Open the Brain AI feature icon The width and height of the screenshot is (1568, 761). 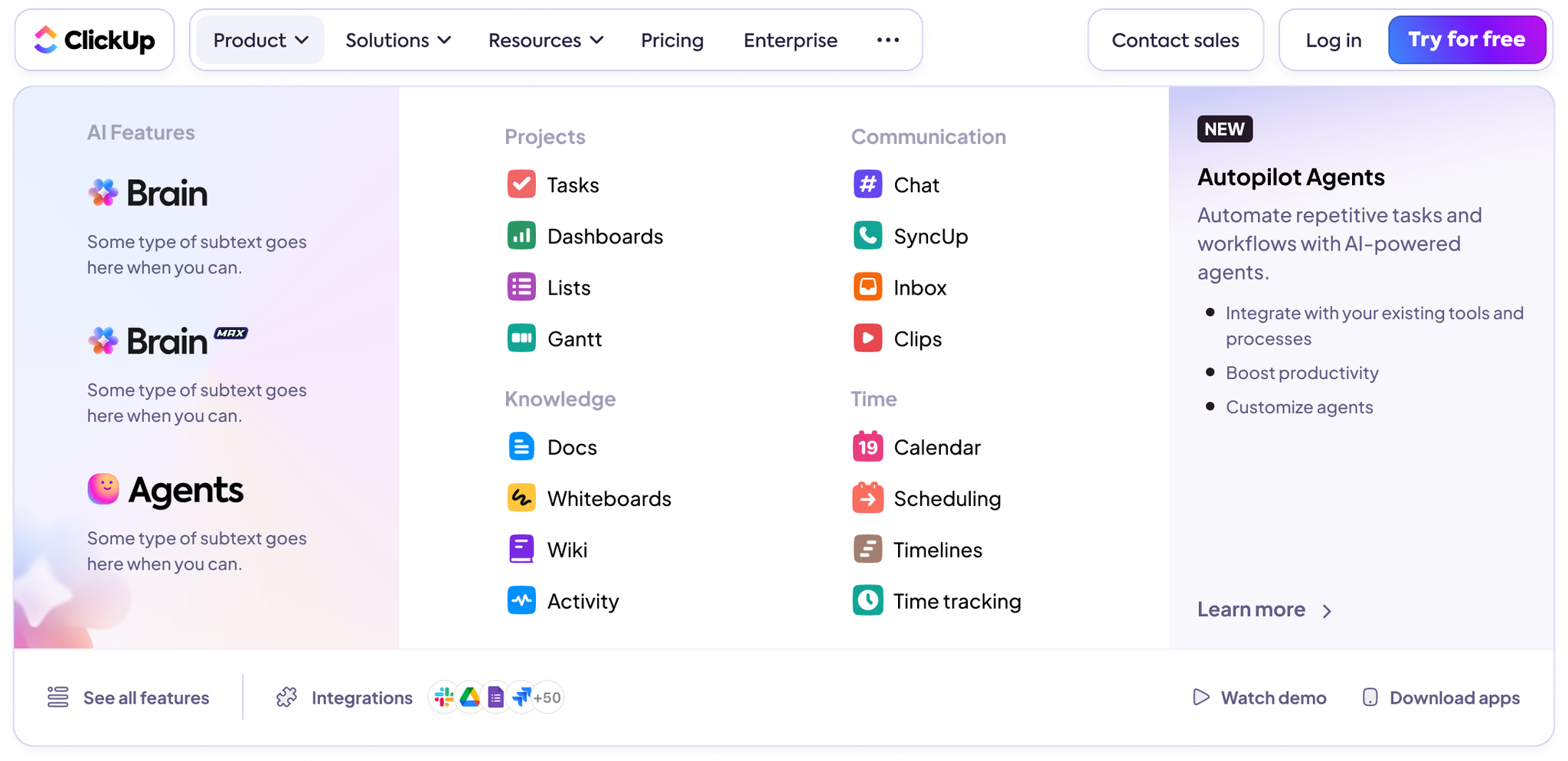pyautogui.click(x=103, y=193)
